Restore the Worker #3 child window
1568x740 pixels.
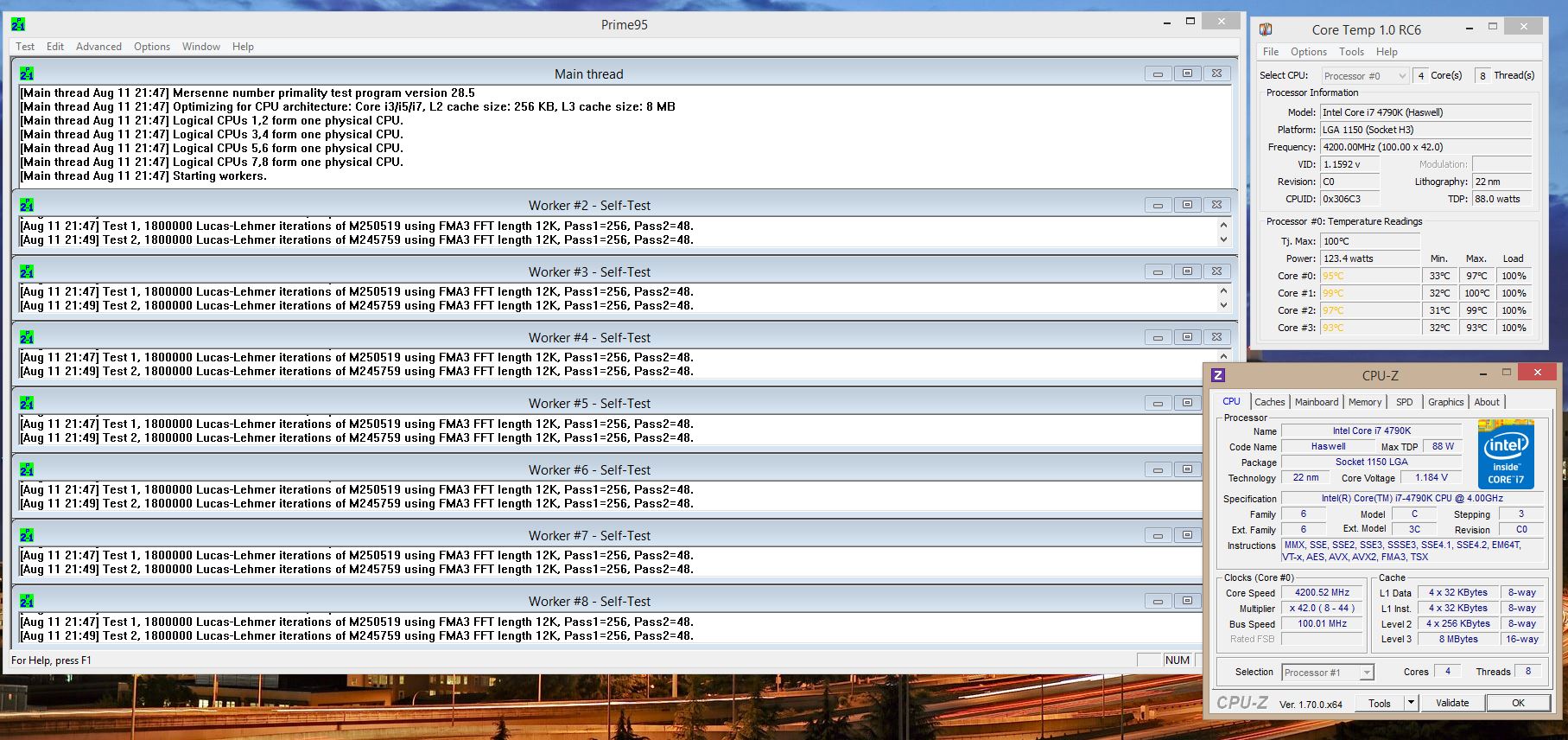[1187, 271]
